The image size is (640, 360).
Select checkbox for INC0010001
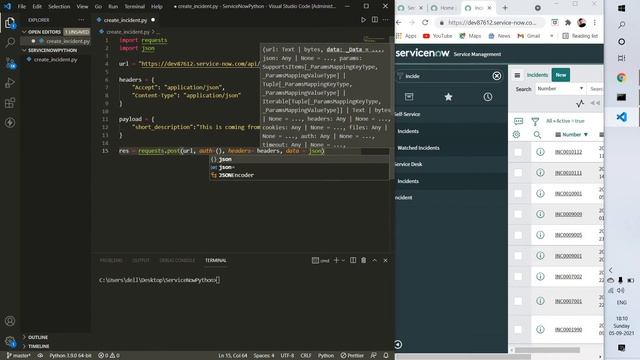click(x=518, y=193)
